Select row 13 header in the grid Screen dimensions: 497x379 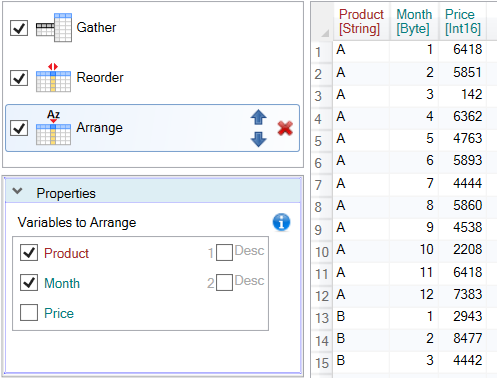pos(322,318)
